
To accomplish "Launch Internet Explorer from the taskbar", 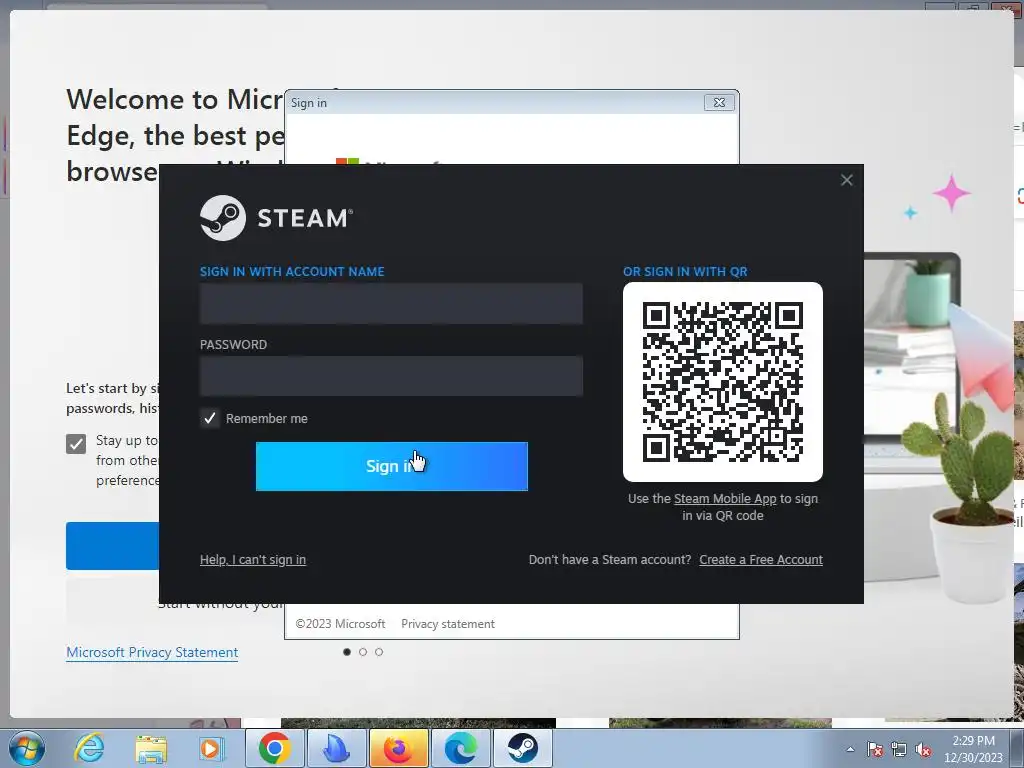I will tap(89, 748).
